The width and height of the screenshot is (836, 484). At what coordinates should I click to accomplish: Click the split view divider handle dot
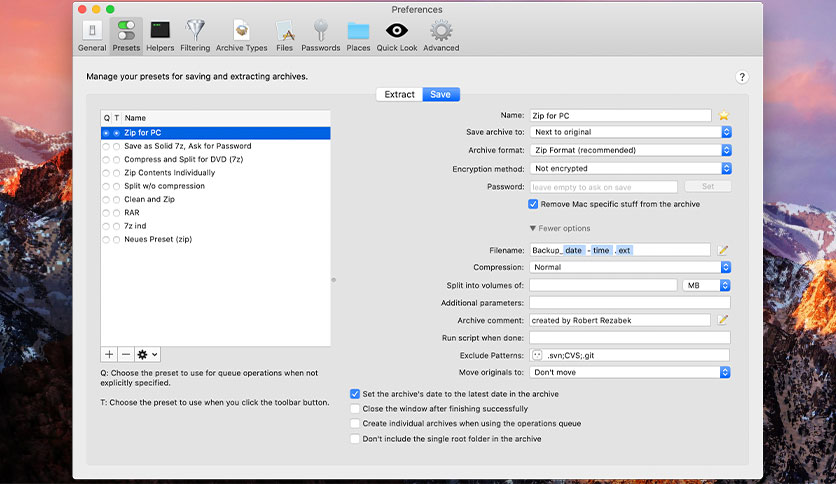coord(334,280)
